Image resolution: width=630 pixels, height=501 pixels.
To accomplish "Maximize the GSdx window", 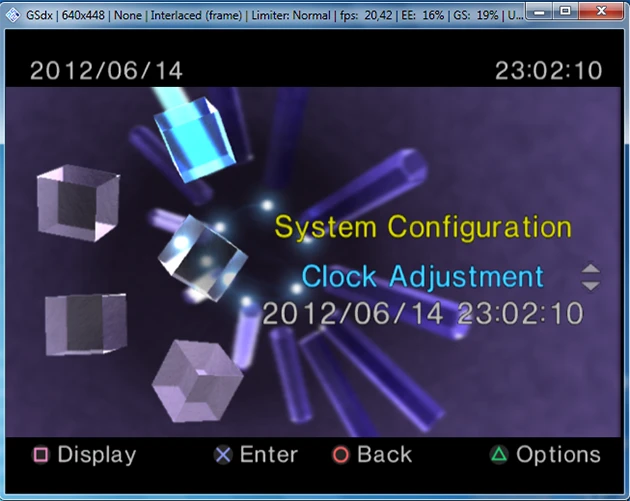I will [565, 12].
